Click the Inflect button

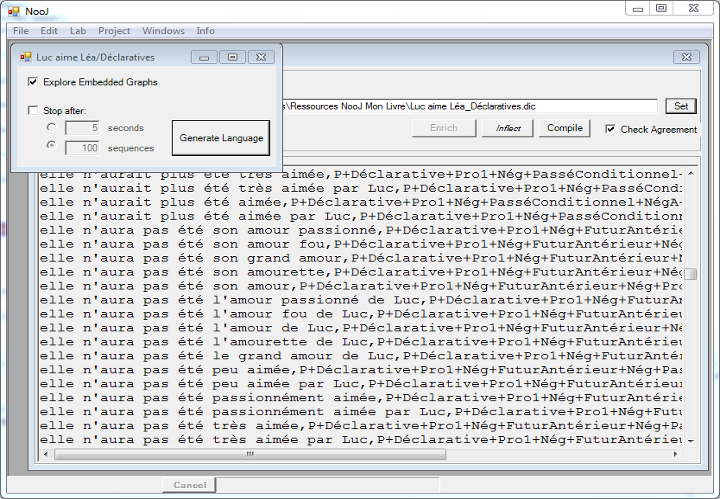(x=508, y=128)
